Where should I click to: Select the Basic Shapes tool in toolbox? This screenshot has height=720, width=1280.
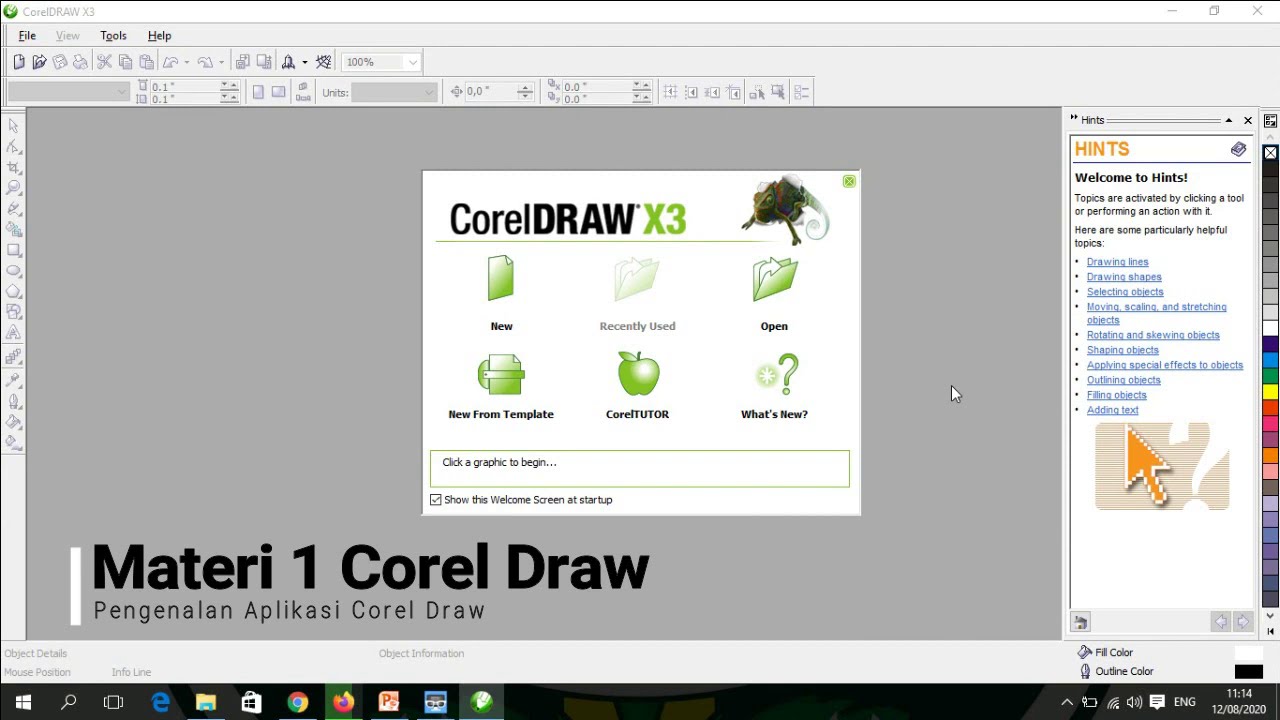(x=14, y=312)
